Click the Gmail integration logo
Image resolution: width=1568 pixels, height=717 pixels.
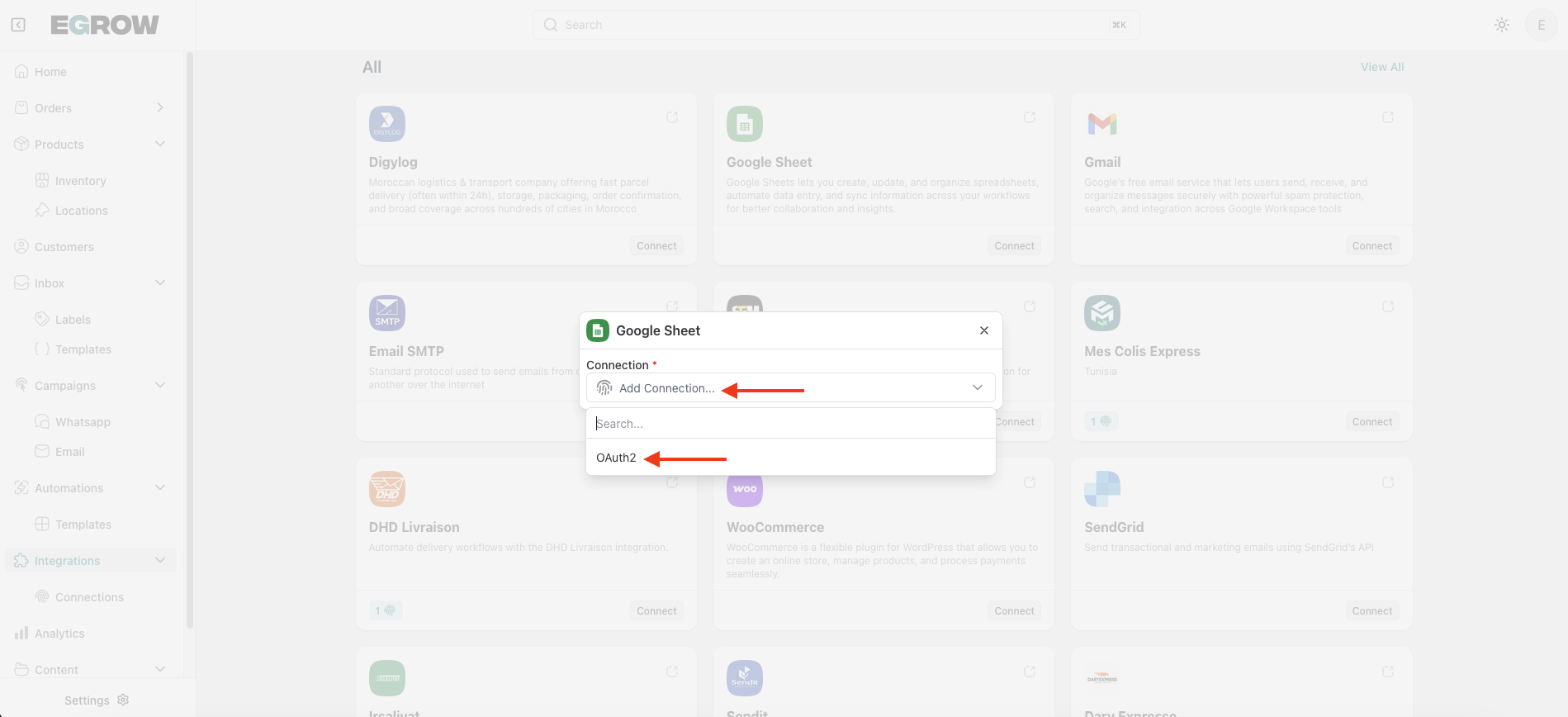(1102, 124)
